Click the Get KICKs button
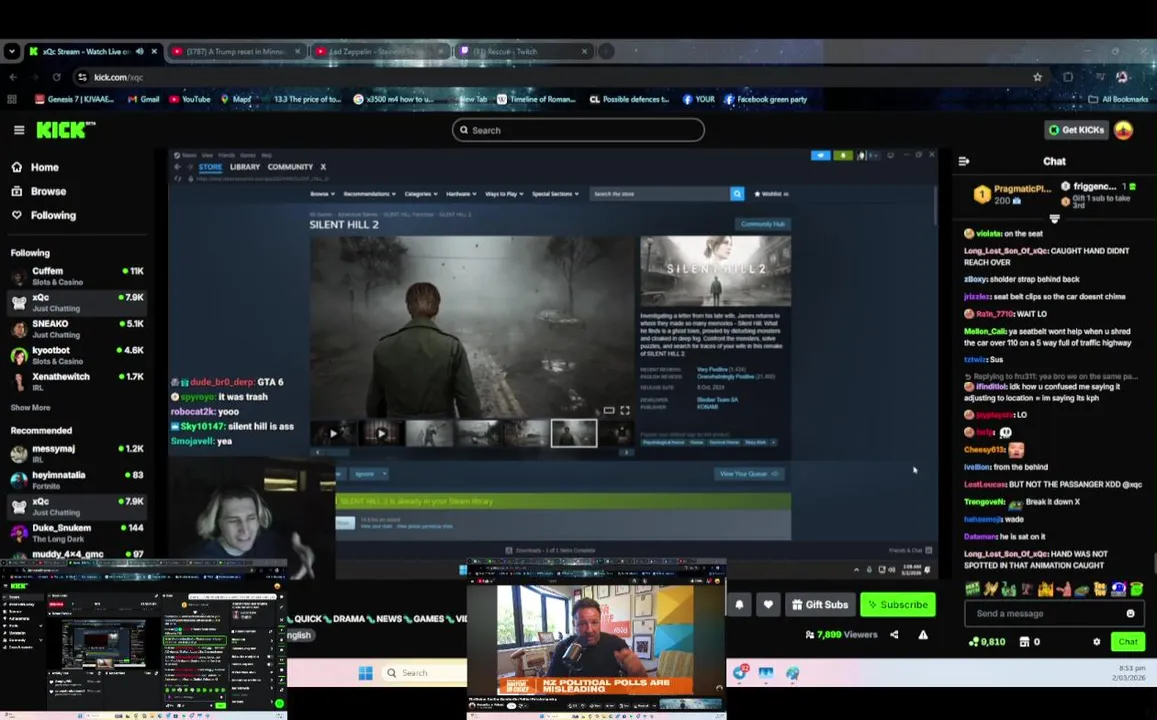This screenshot has width=1157, height=720. (1077, 130)
